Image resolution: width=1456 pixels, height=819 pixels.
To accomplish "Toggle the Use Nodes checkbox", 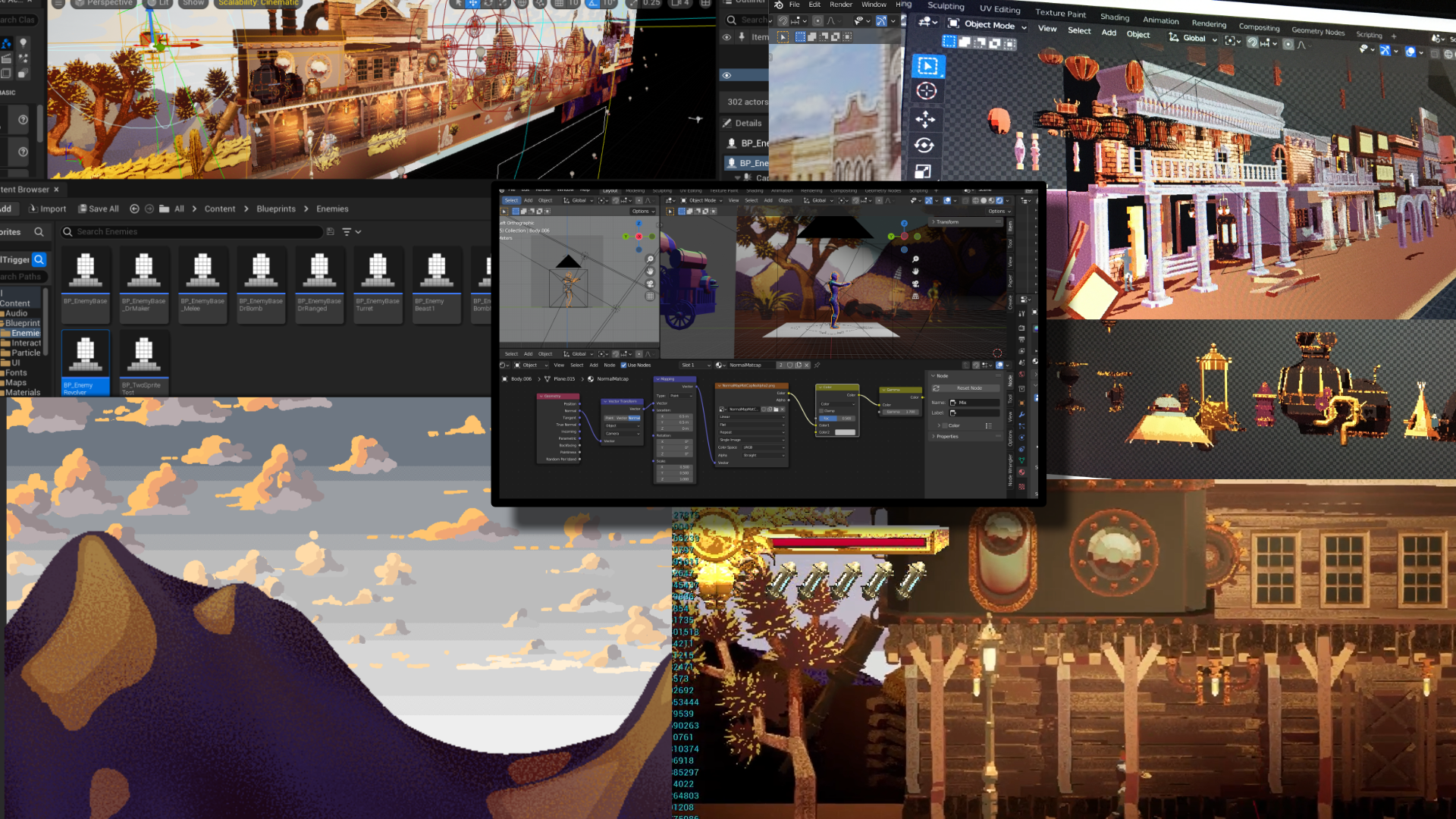I will pos(623,366).
